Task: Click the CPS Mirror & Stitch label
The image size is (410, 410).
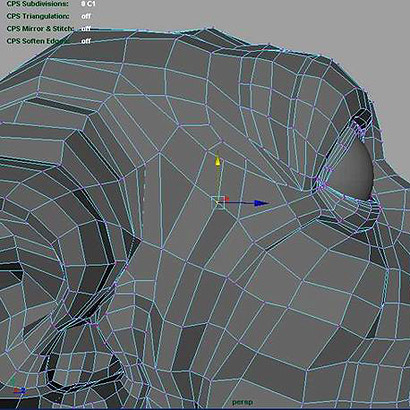Action: tap(40, 29)
